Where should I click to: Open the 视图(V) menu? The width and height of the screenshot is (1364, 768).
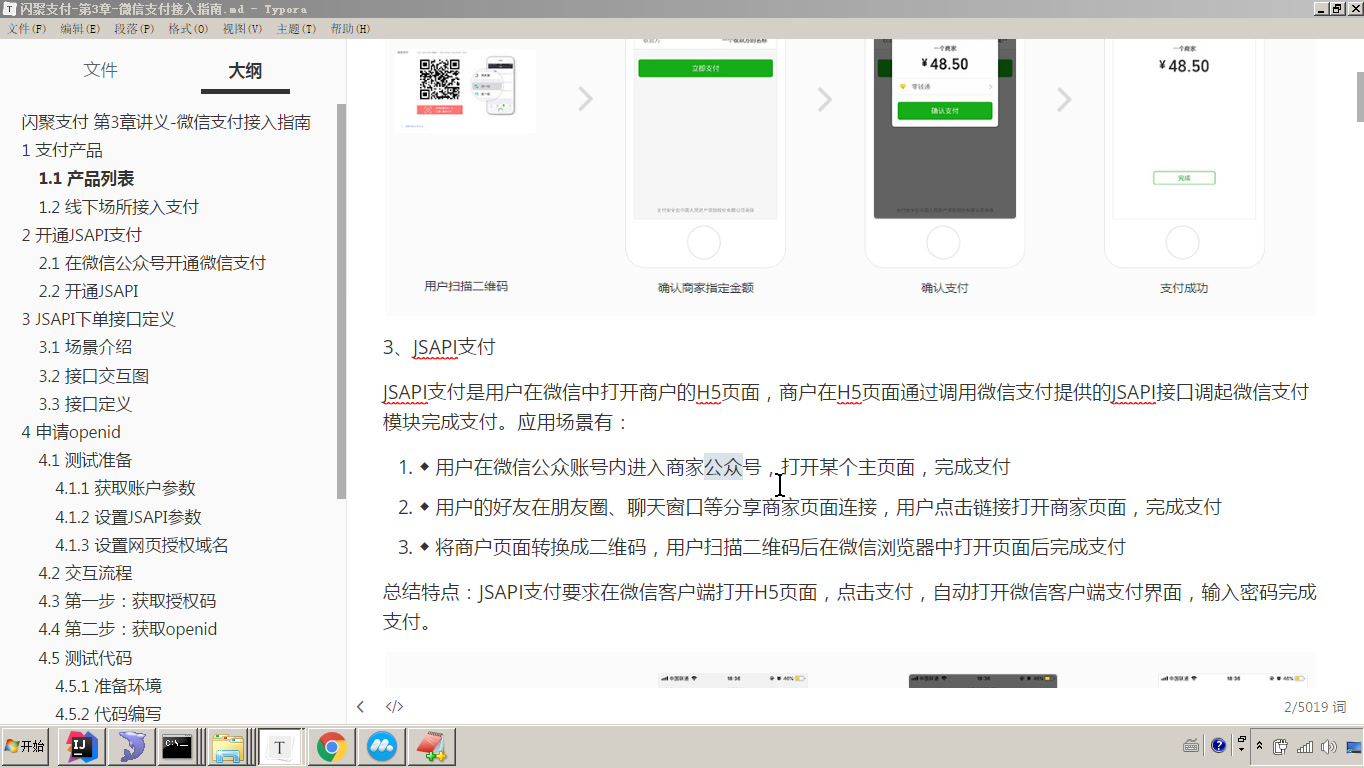coord(242,29)
